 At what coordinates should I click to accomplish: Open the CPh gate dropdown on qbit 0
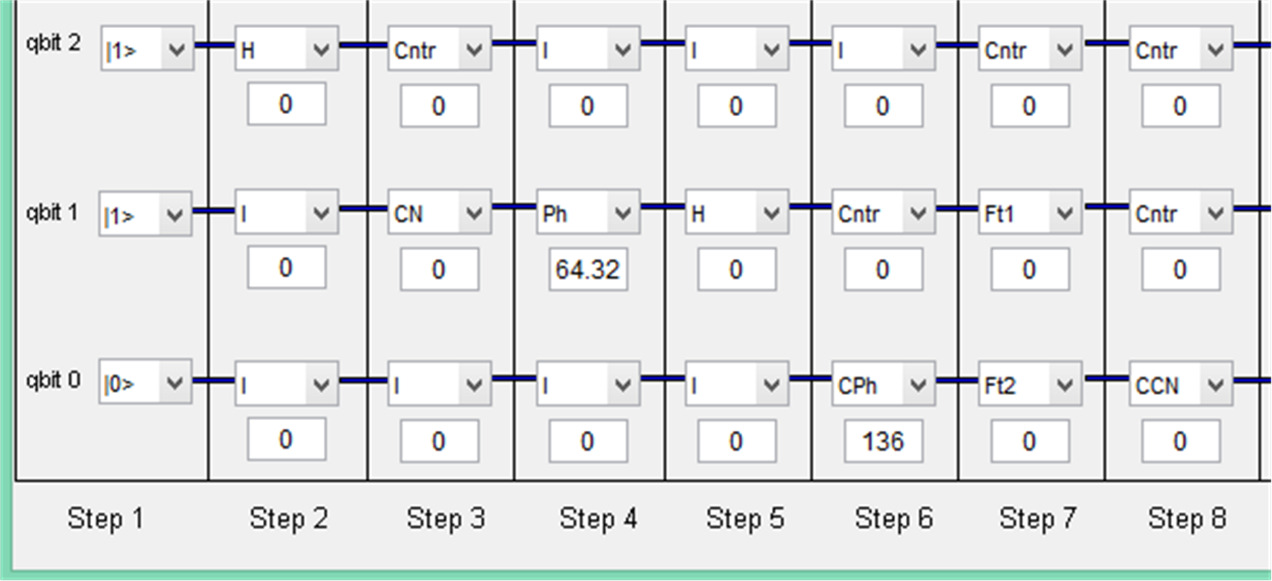pyautogui.click(x=882, y=384)
